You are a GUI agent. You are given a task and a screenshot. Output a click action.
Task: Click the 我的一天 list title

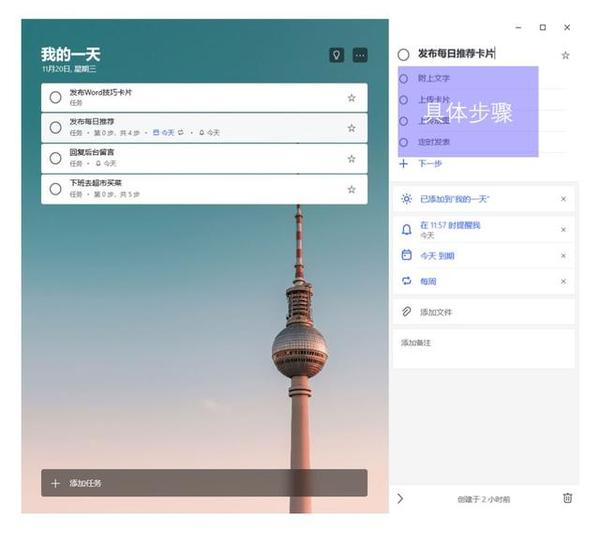click(x=71, y=54)
